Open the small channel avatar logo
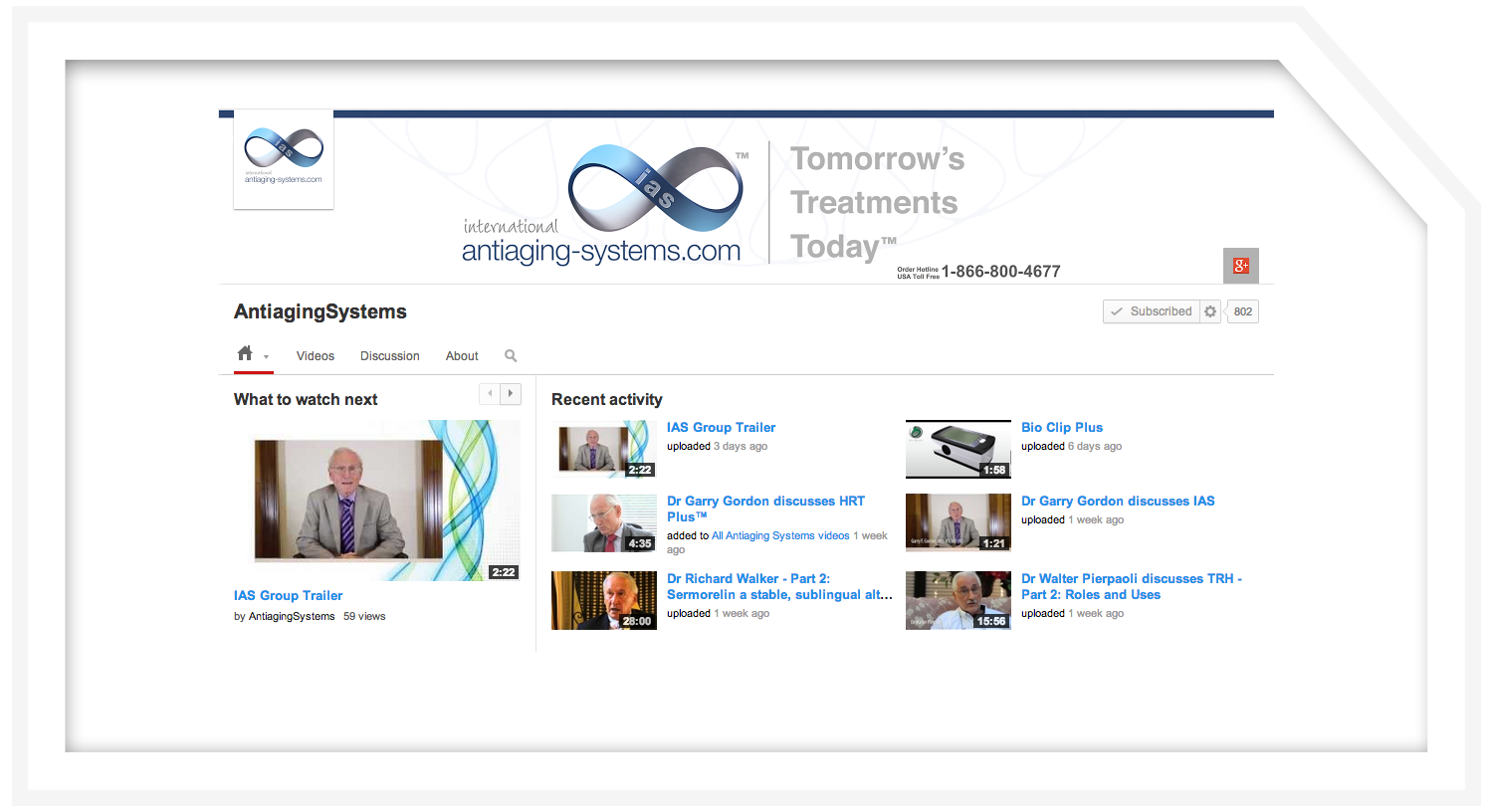This screenshot has width=1493, height=812. [x=284, y=159]
